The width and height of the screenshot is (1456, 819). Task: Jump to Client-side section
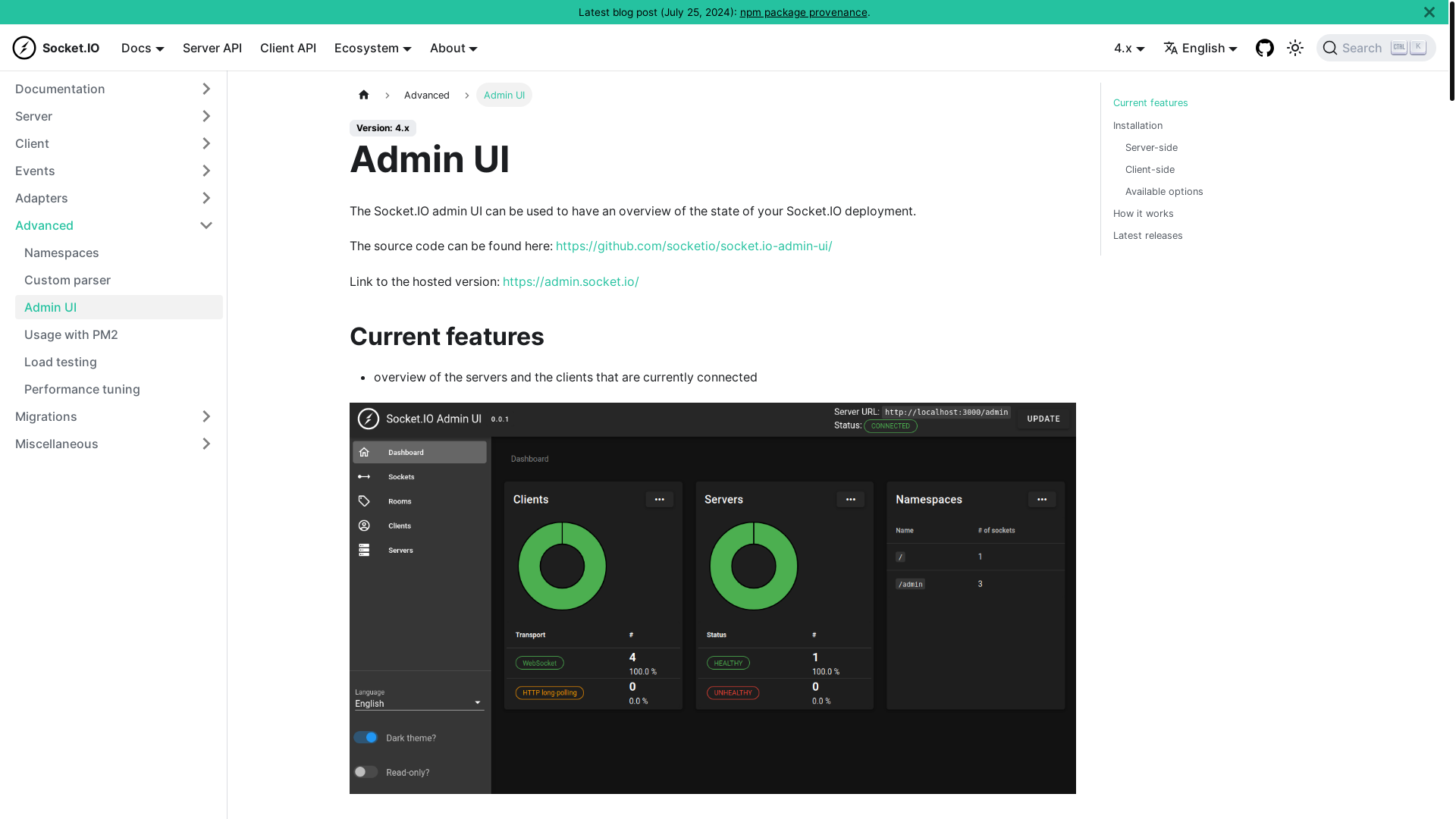[1150, 169]
